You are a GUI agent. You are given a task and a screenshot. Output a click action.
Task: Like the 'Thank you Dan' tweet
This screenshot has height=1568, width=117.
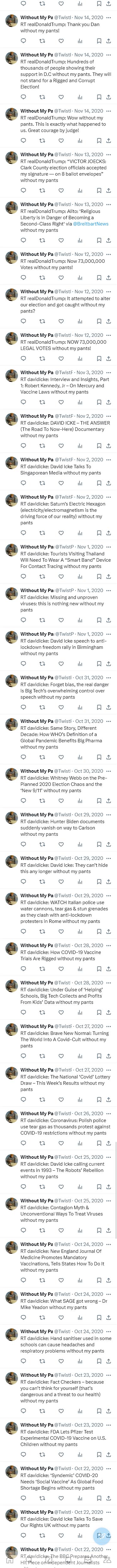[x=61, y=41]
